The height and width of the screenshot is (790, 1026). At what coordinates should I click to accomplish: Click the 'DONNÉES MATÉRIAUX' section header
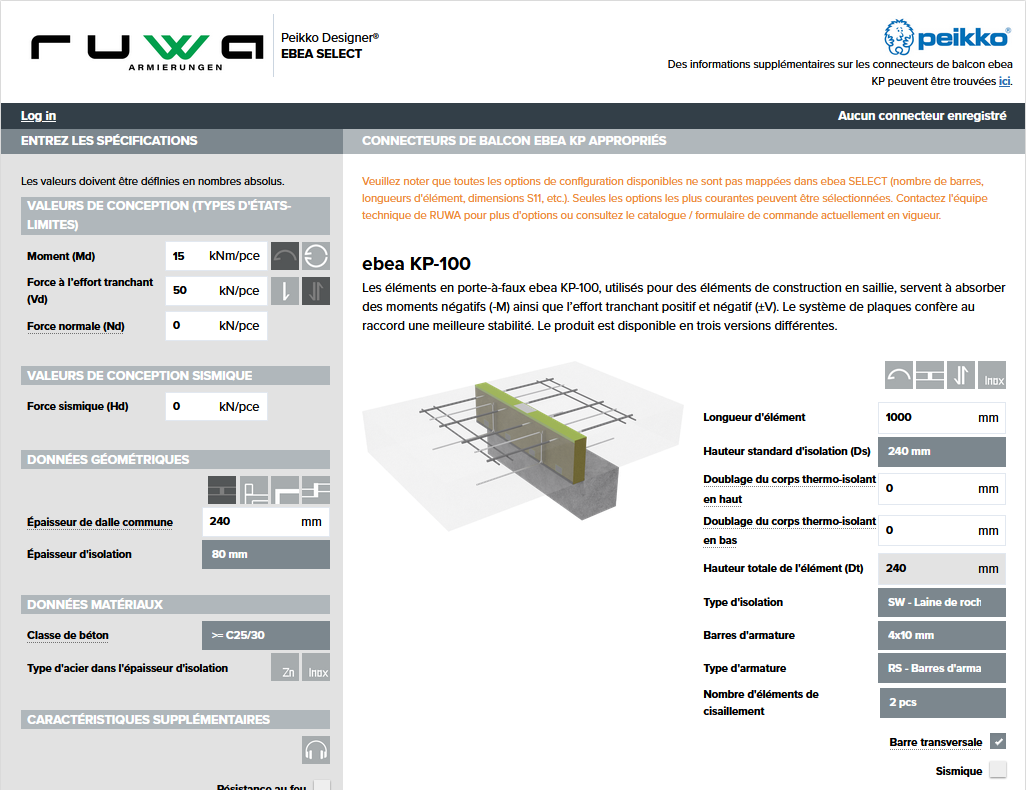coord(175,604)
